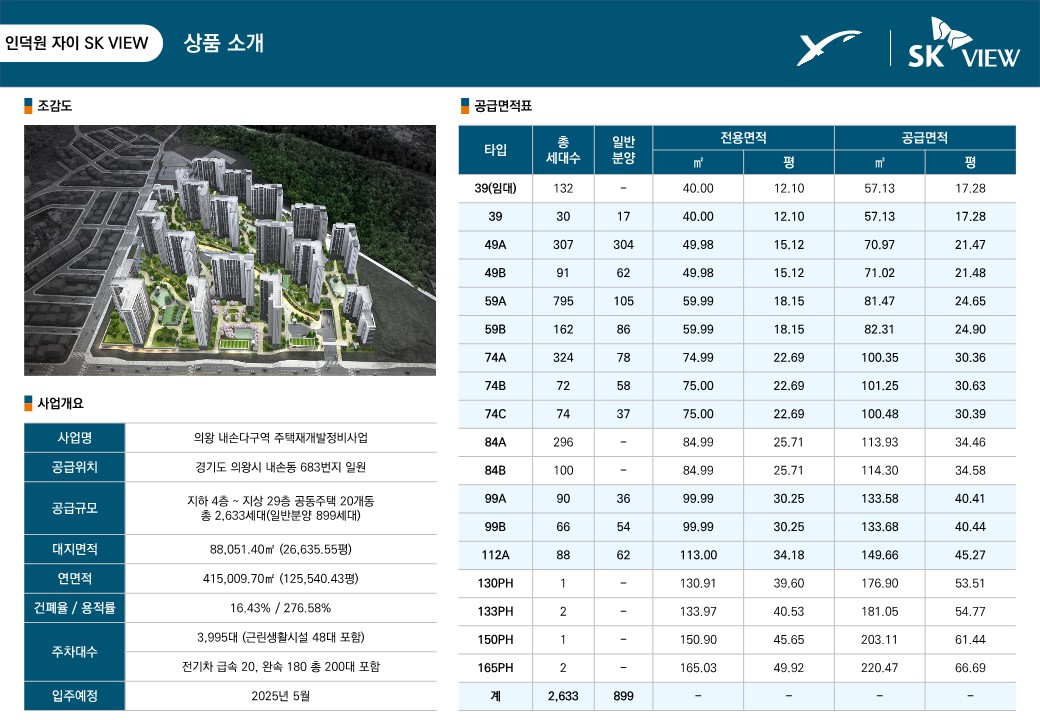Select the 74C type cell
This screenshot has width=1040, height=720.
(495, 414)
